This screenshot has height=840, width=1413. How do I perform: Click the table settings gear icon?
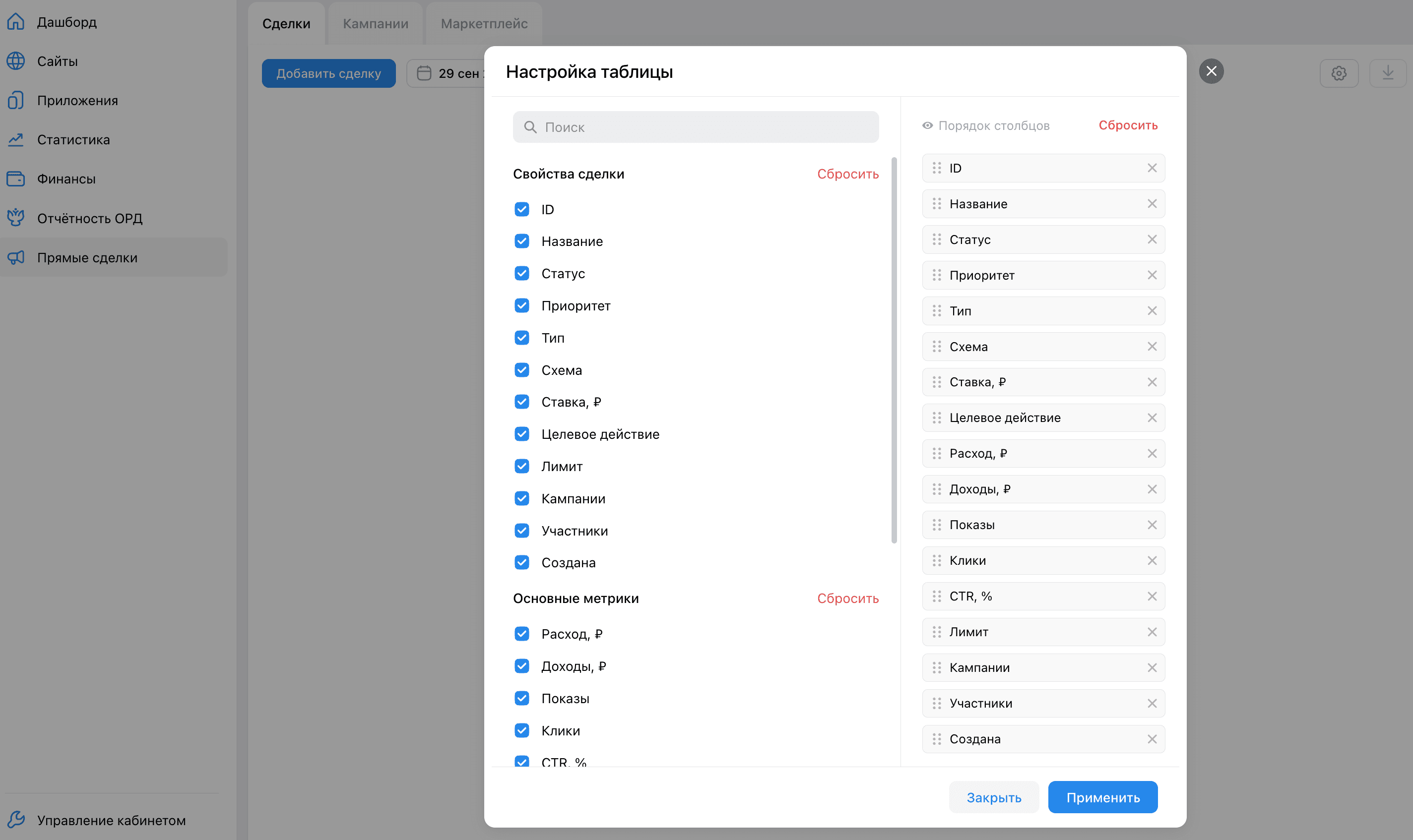[1339, 73]
